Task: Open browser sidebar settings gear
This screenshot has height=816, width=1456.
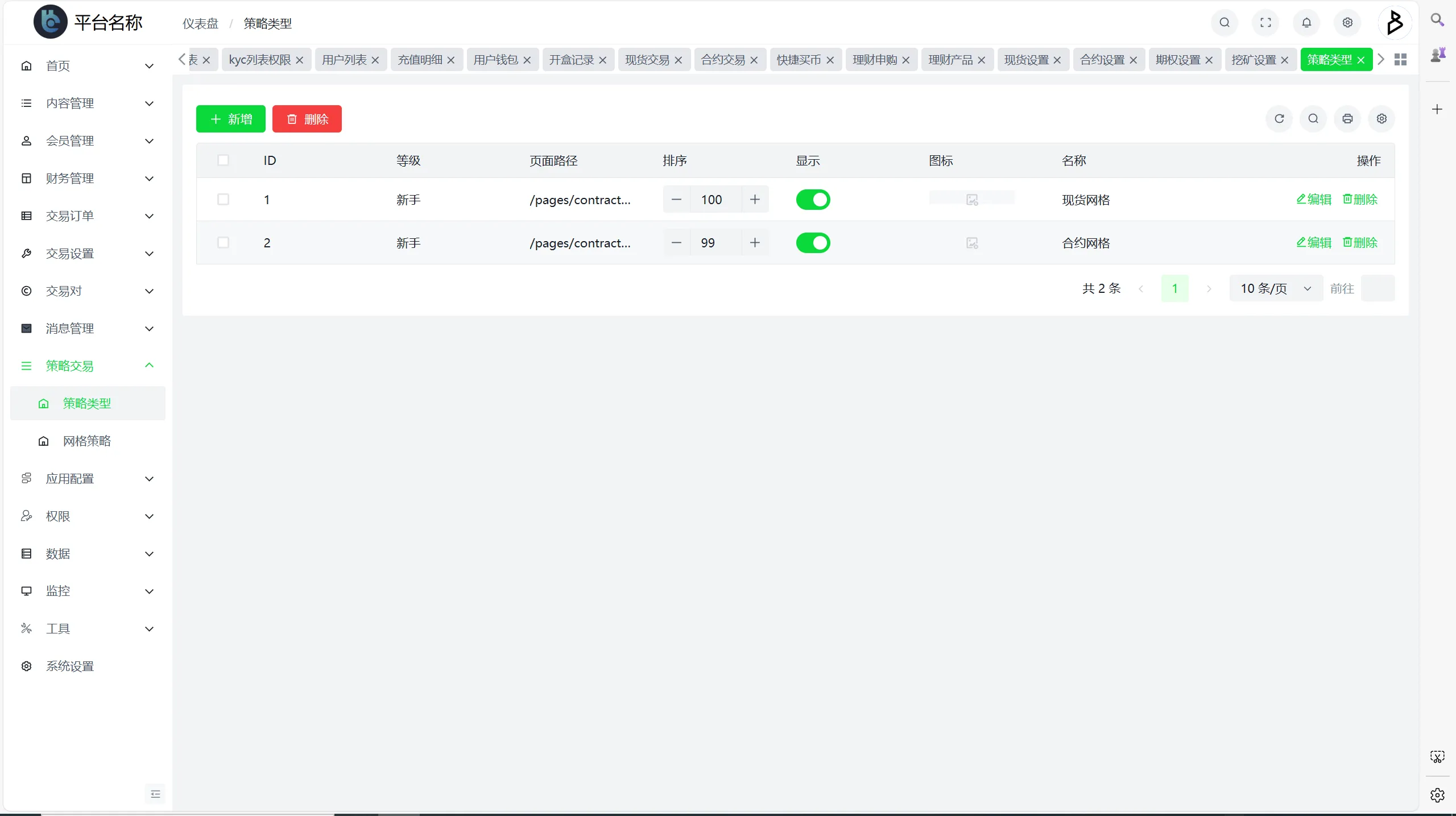Action: click(1437, 795)
